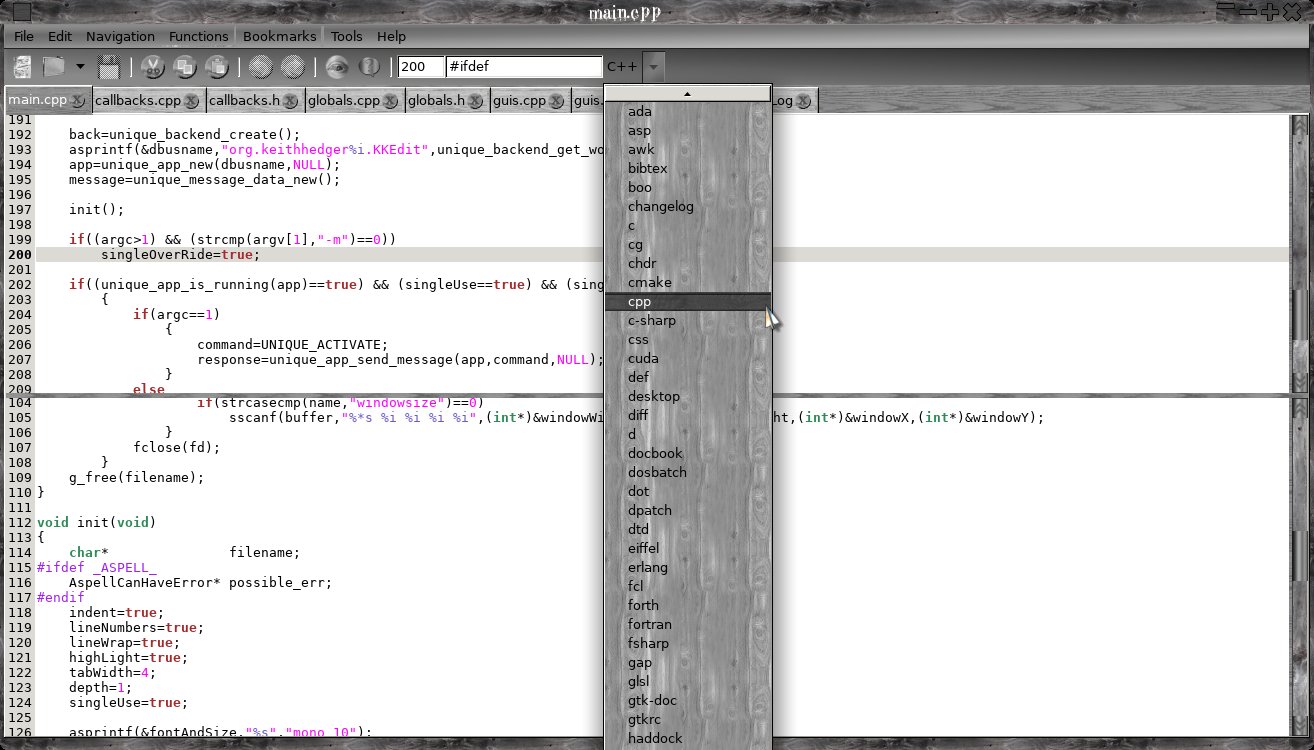The image size is (1314, 750).
Task: Click the question mark toolbar icon
Action: coord(369,67)
